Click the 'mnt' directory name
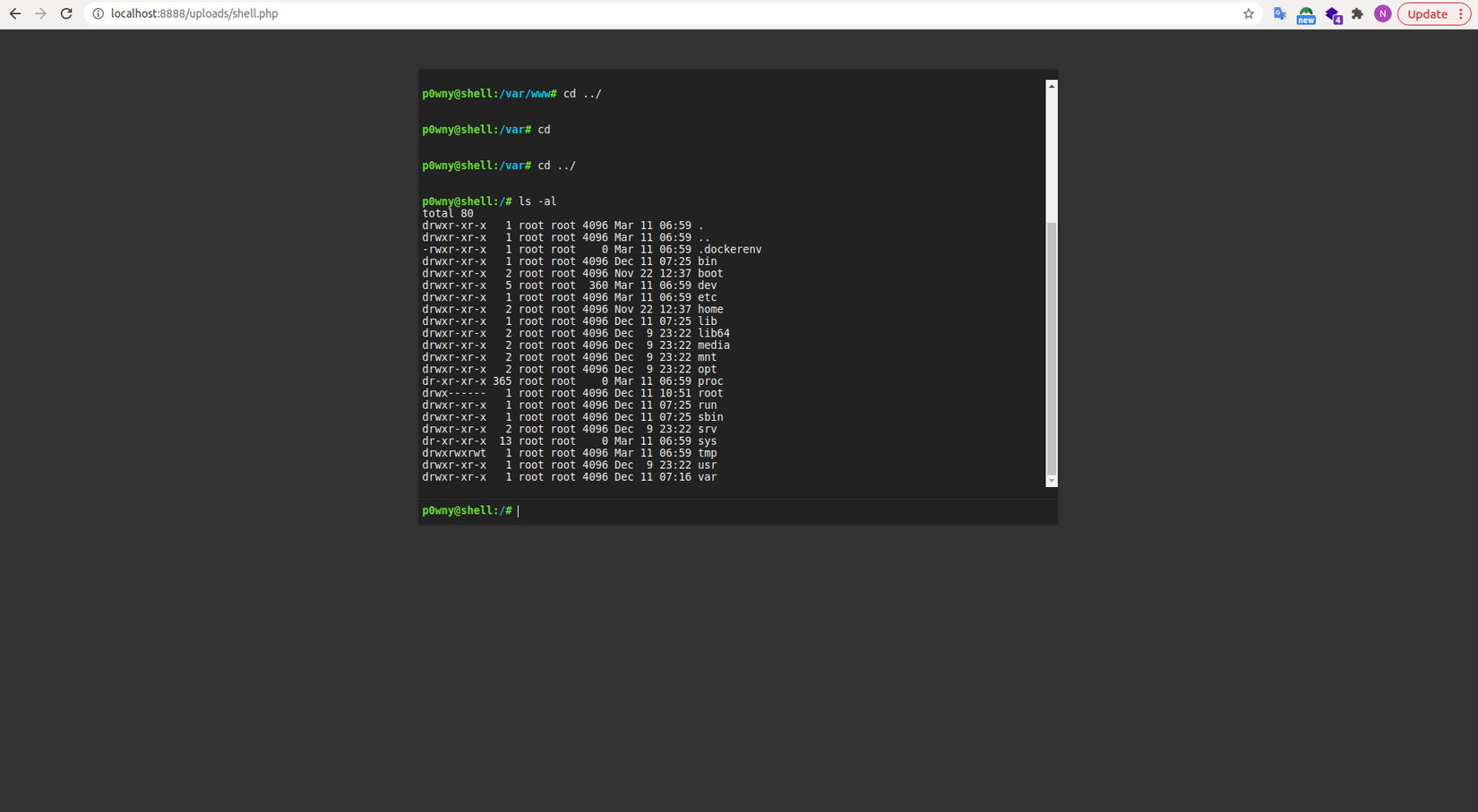The image size is (1478, 812). click(x=708, y=357)
